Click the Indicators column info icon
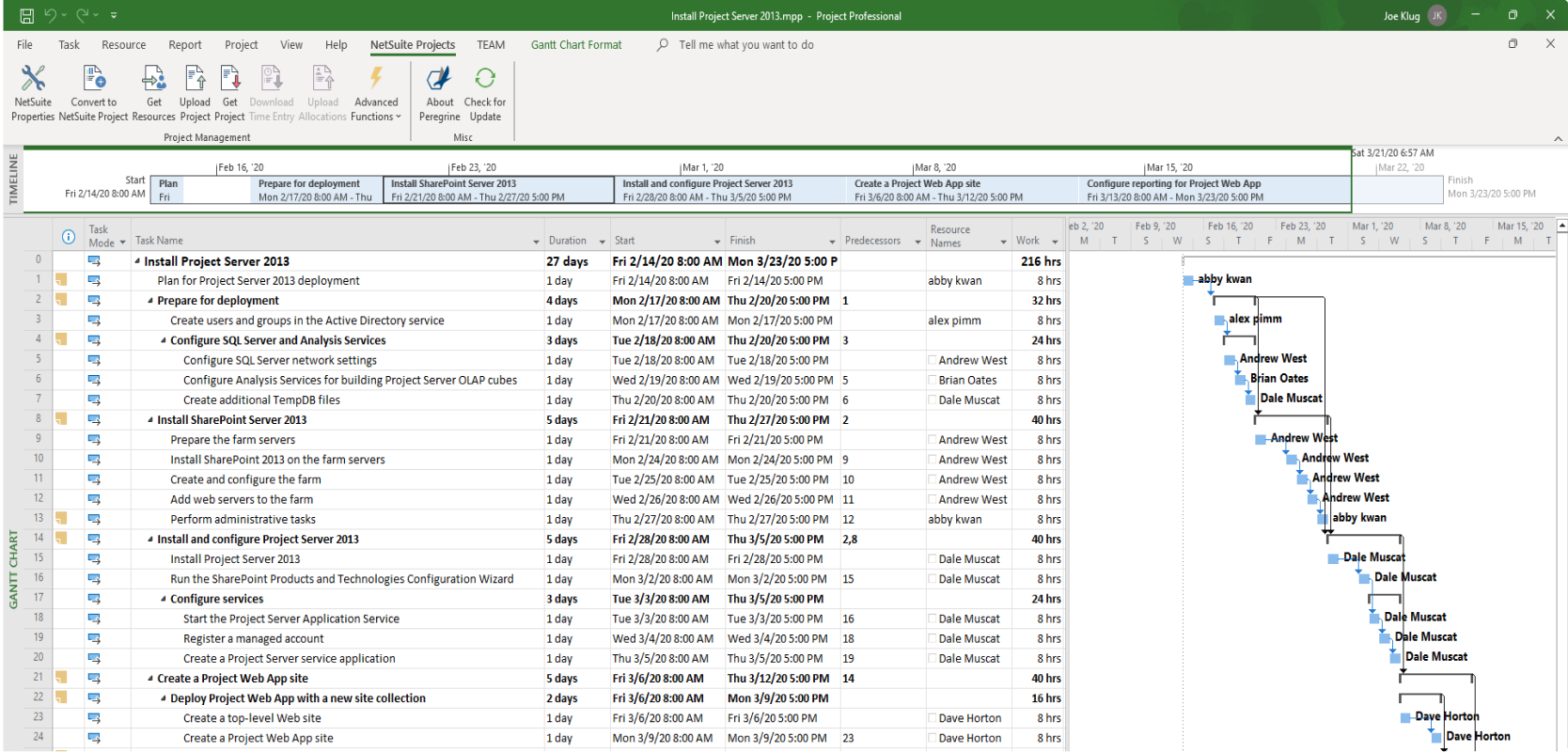 click(x=69, y=237)
